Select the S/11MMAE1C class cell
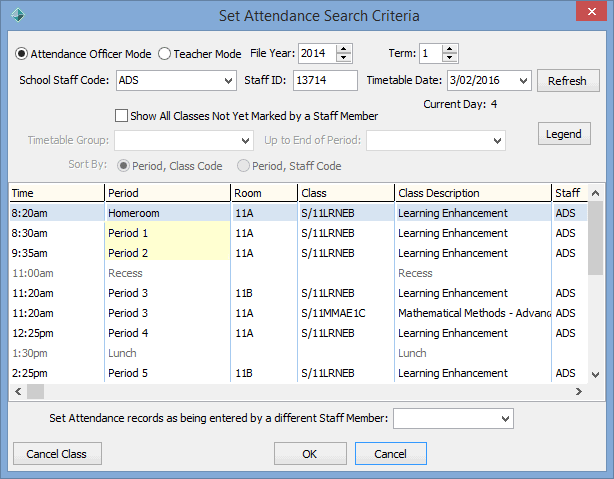Viewport: 614px width, 479px height. pos(346,313)
